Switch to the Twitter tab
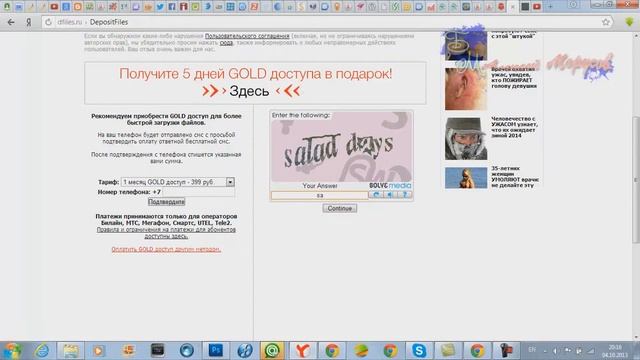 160,7
